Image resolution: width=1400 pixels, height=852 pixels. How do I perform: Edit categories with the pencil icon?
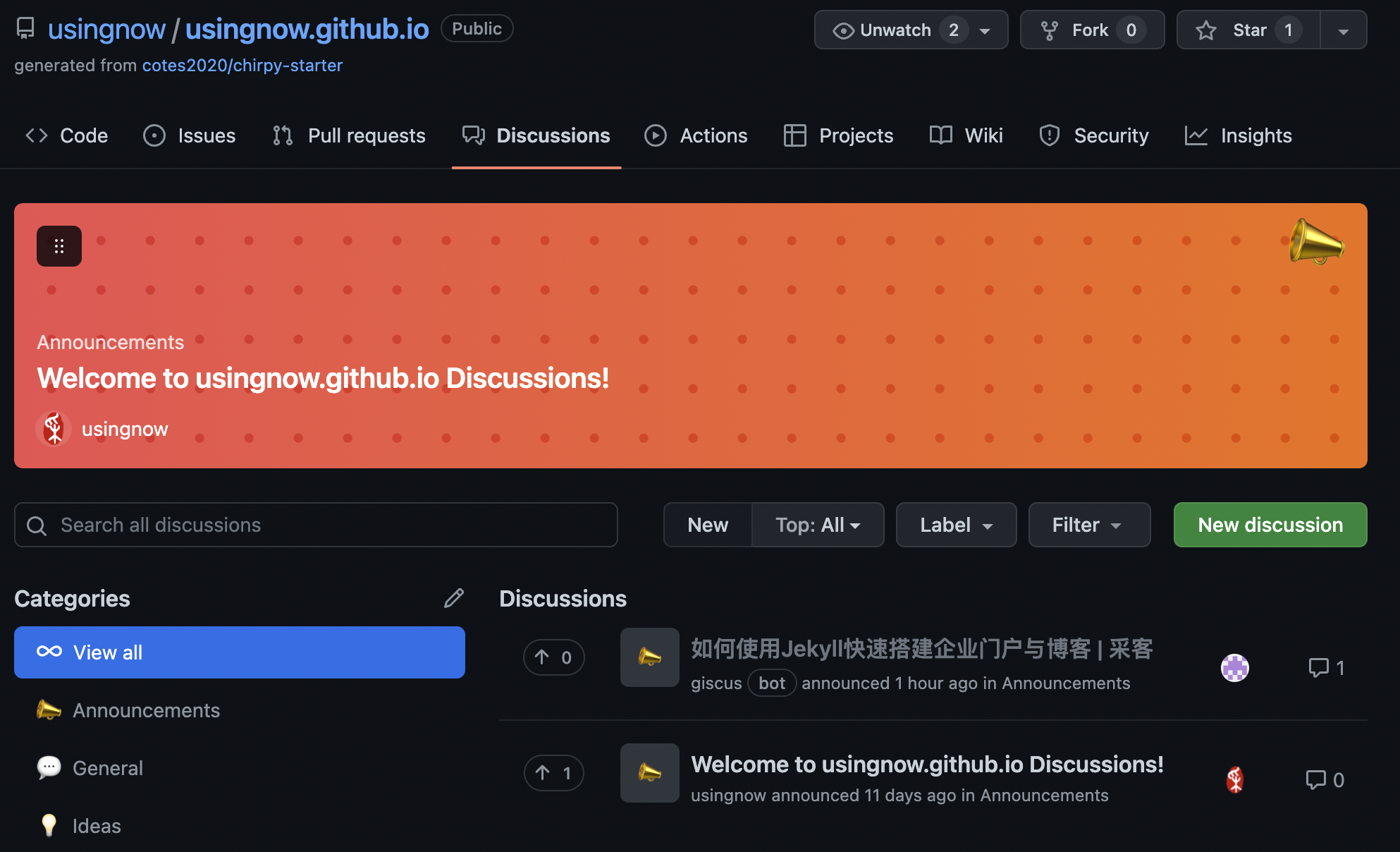(454, 598)
